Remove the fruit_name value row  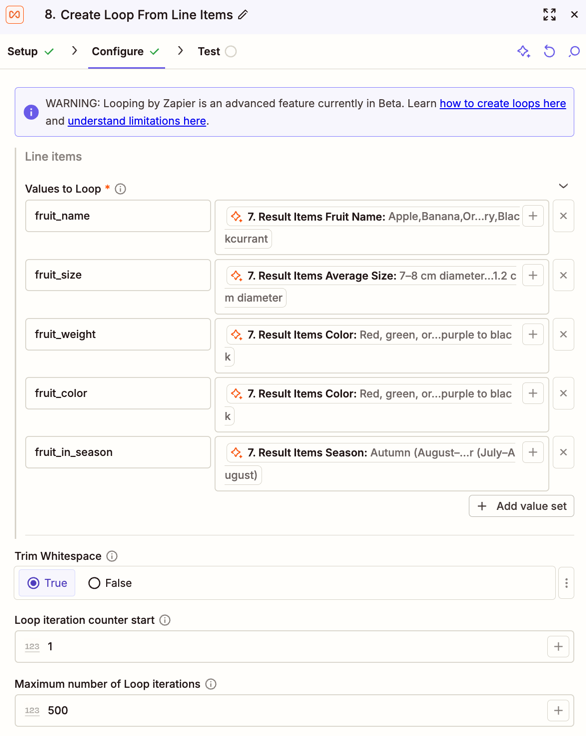point(563,216)
